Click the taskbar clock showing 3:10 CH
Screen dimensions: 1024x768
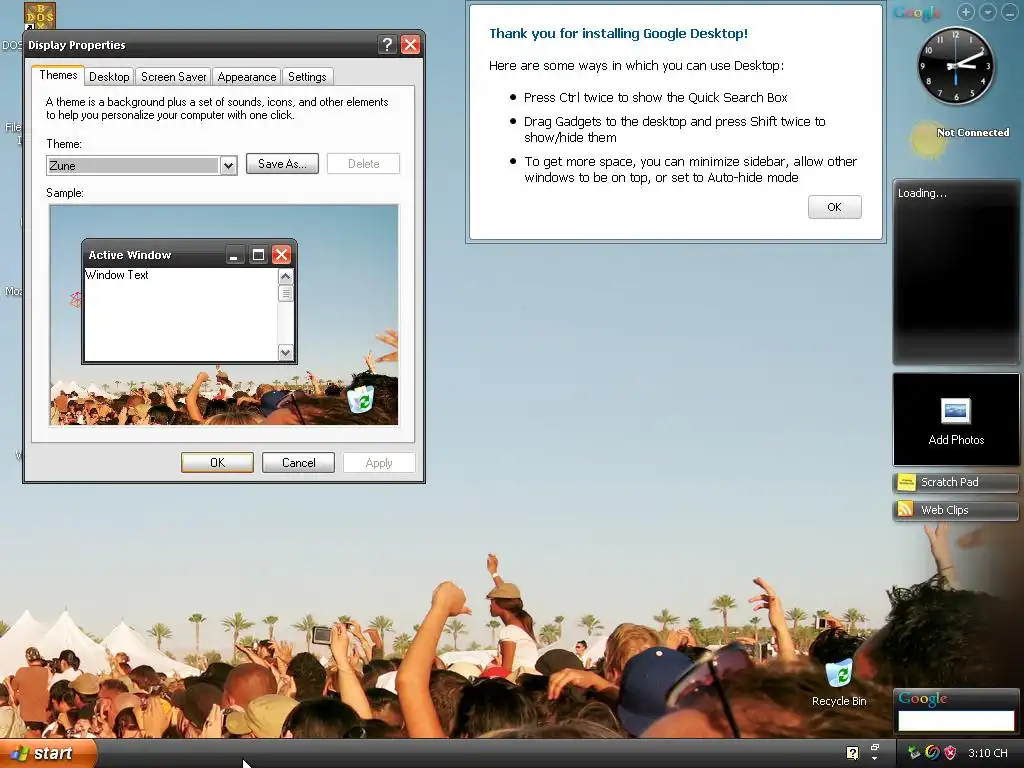(x=987, y=753)
